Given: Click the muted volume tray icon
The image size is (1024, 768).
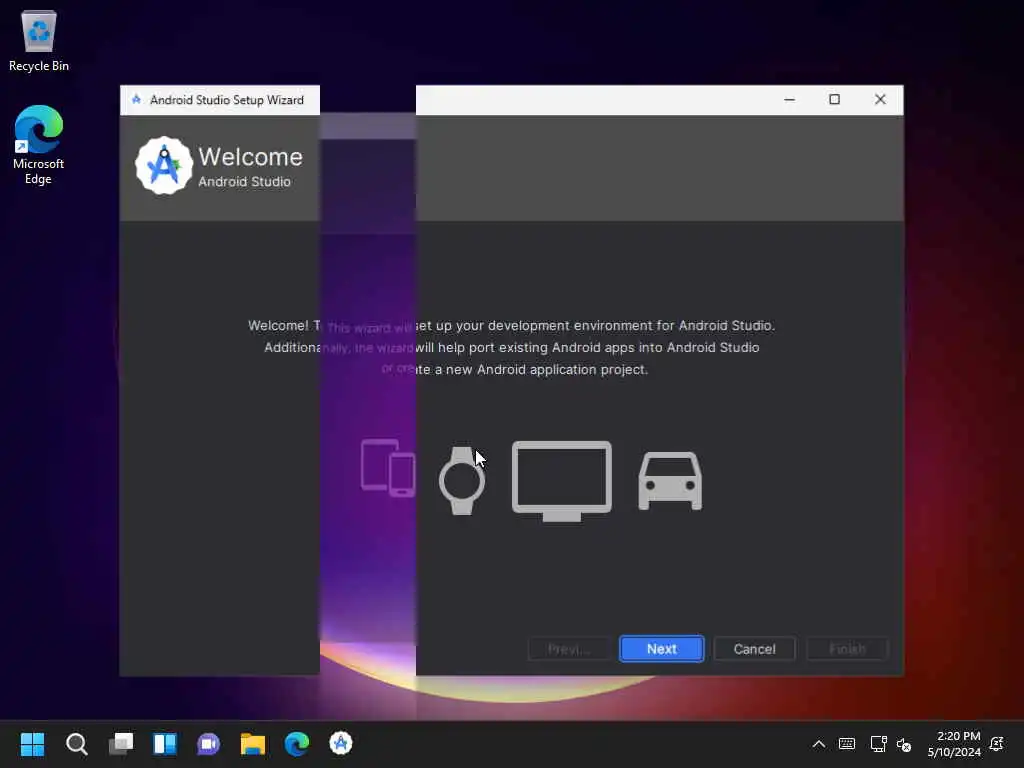Looking at the screenshot, I should click(x=904, y=744).
